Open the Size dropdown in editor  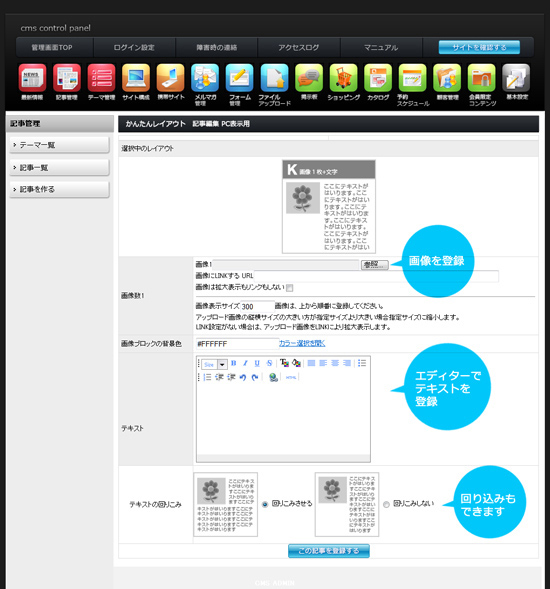(x=214, y=364)
